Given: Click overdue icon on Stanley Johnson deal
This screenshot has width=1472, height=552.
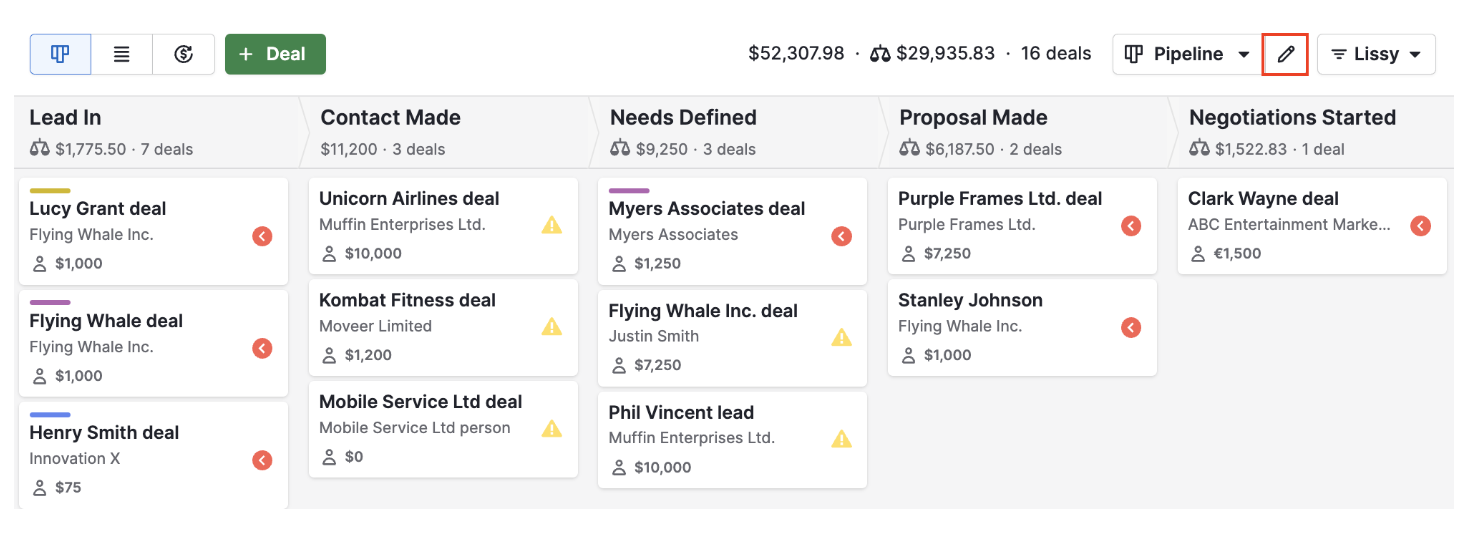Looking at the screenshot, I should pos(1131,327).
